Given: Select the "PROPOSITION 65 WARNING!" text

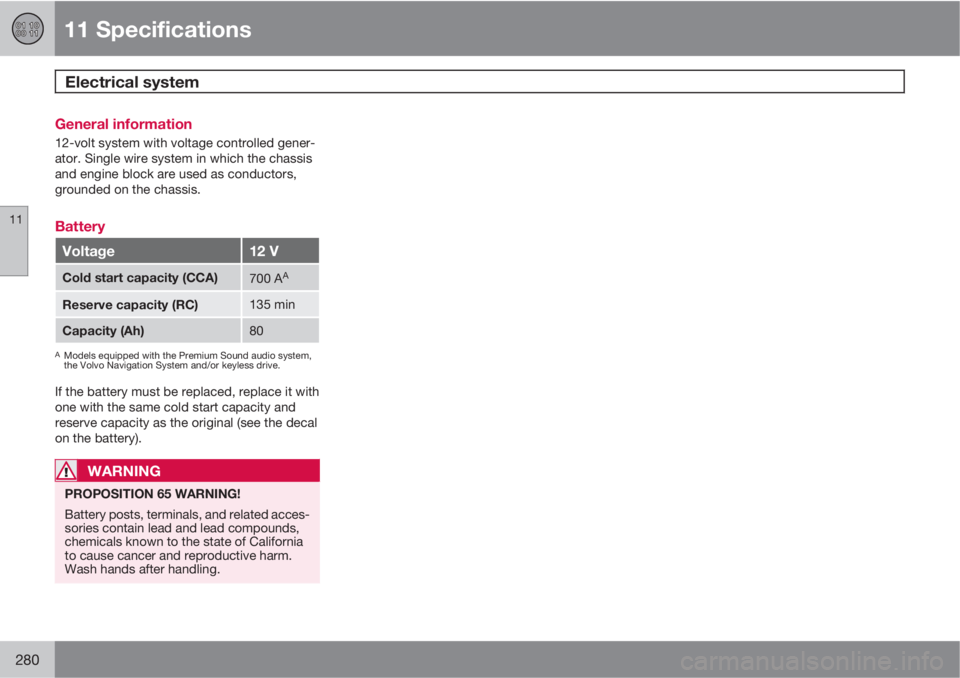Looking at the screenshot, I should 137,494.
